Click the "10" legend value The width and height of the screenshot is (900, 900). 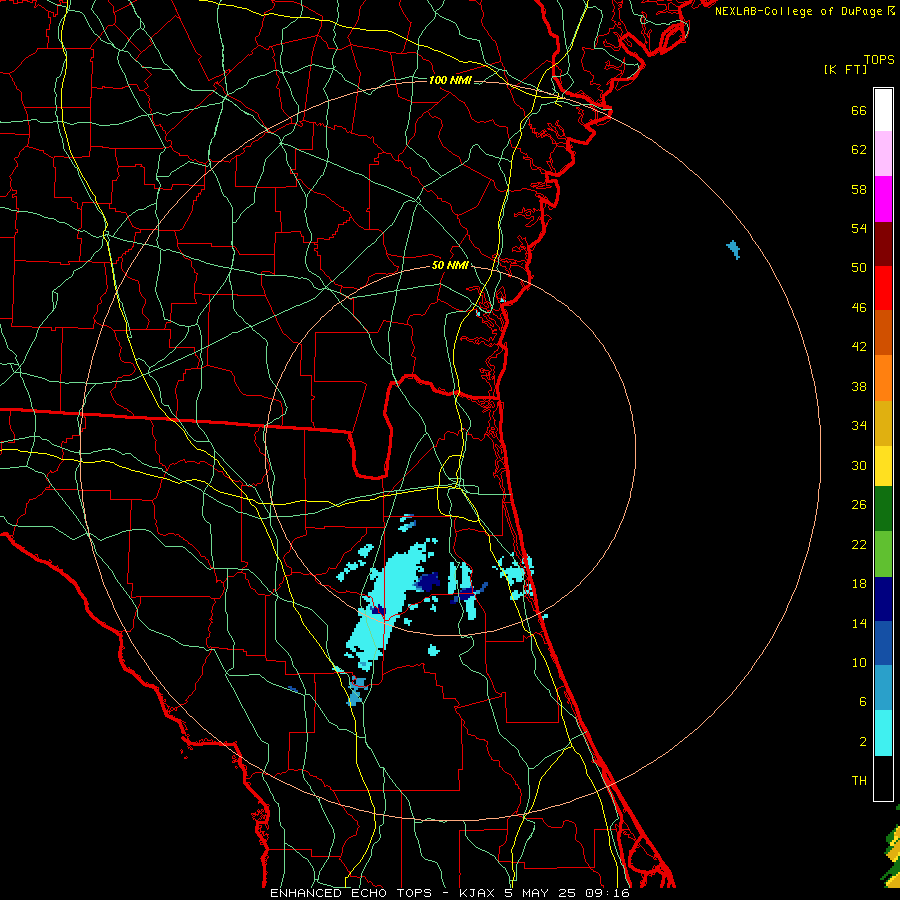click(859, 662)
